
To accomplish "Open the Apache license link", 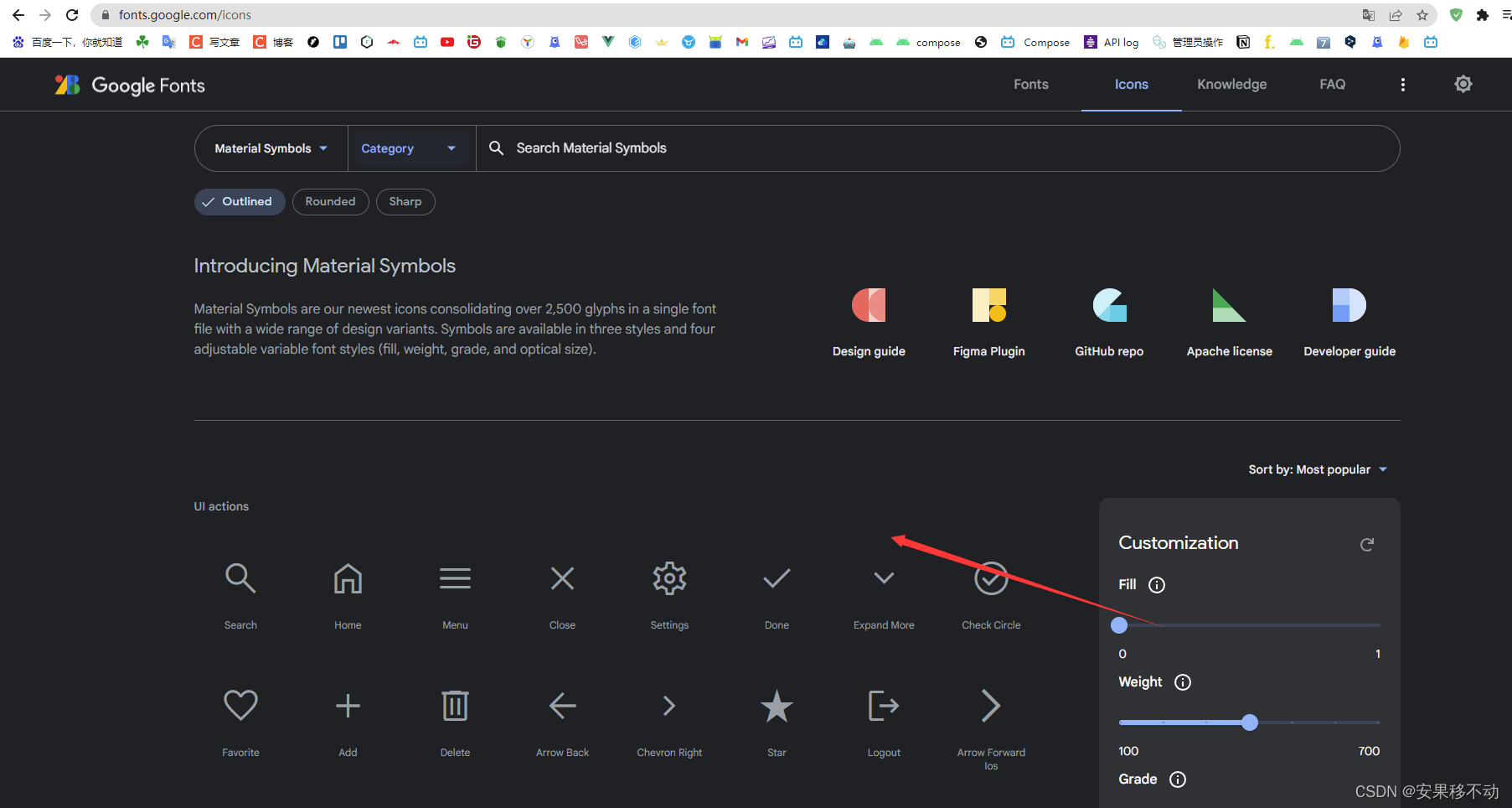I will (1230, 323).
